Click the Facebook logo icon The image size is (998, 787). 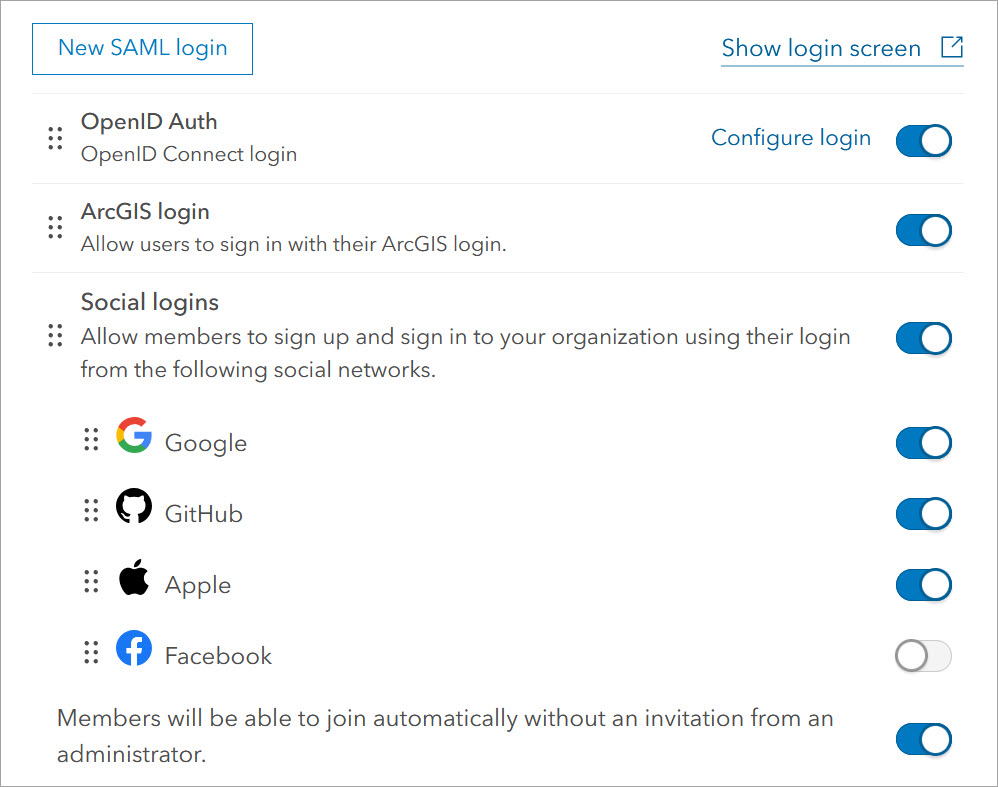point(134,649)
